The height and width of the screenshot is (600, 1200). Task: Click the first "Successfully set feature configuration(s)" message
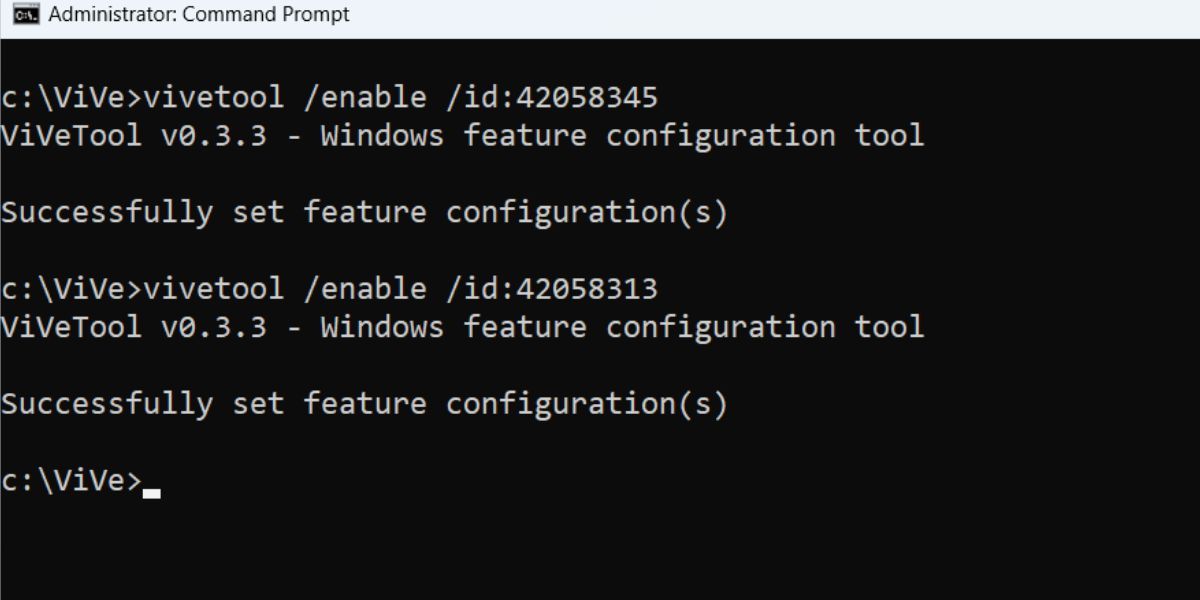(x=364, y=212)
